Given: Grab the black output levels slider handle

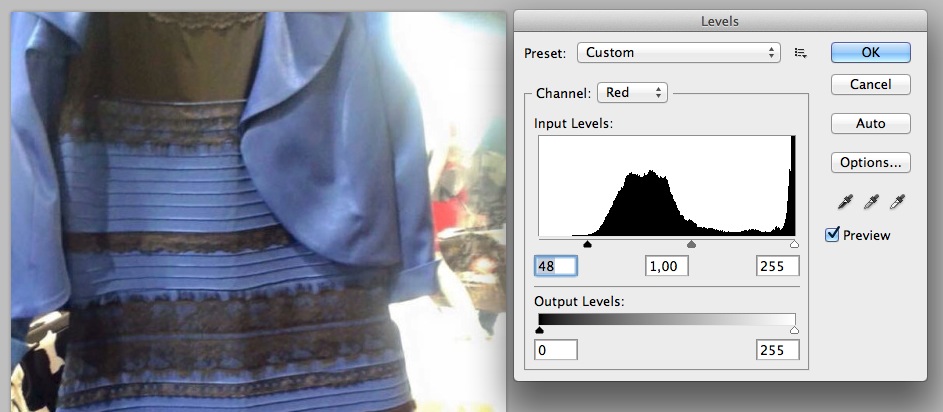Looking at the screenshot, I should pyautogui.click(x=539, y=330).
